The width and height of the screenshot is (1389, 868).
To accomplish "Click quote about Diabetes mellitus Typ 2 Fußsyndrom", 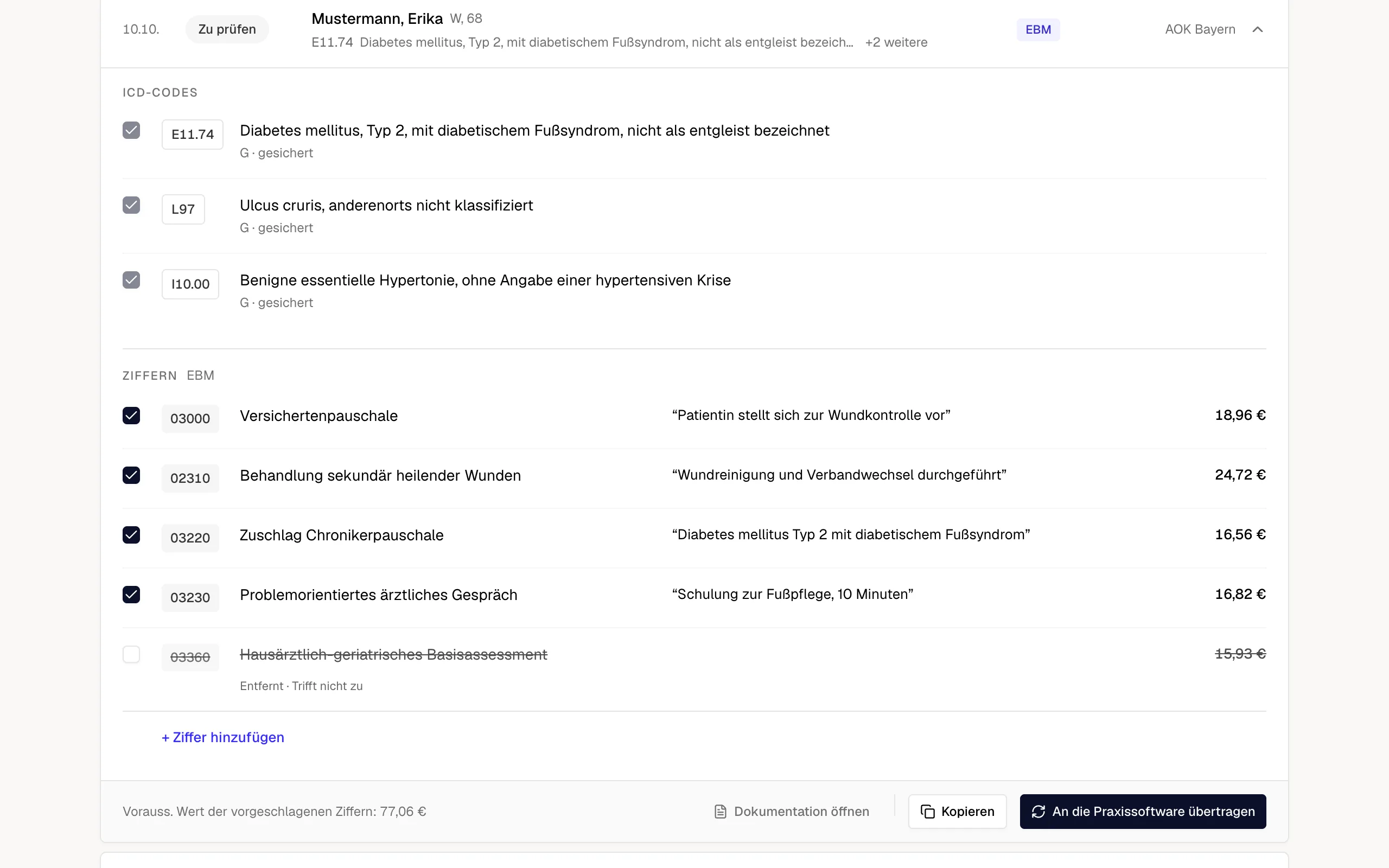I will pyautogui.click(x=851, y=534).
